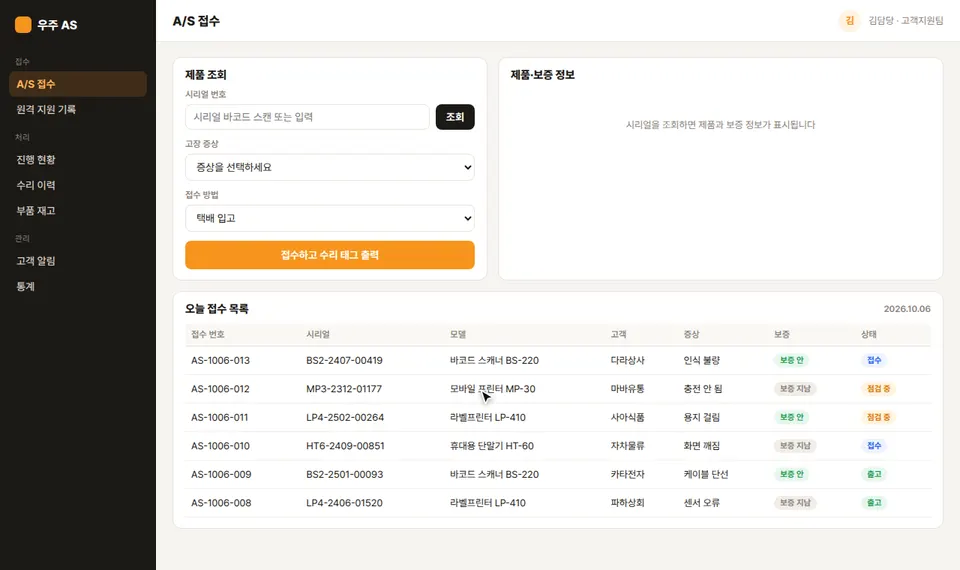Click the 고객 column header

pos(618,334)
